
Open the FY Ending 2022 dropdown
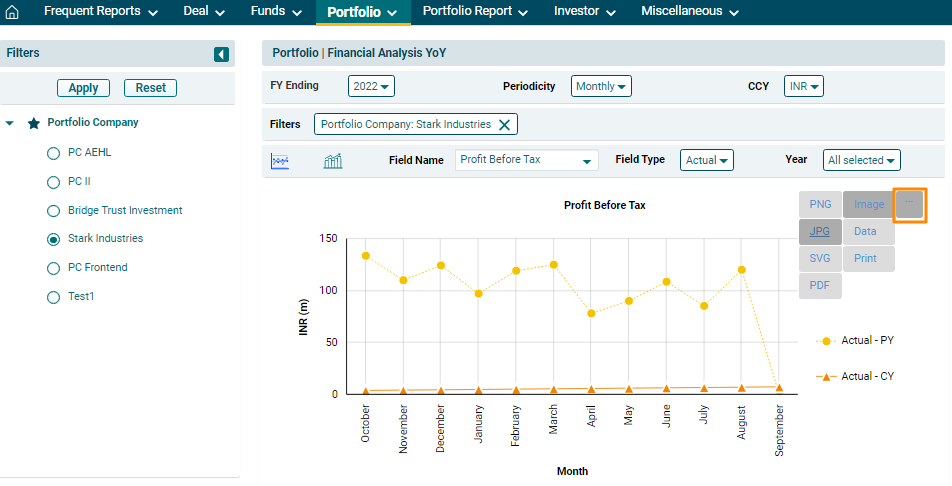(372, 87)
